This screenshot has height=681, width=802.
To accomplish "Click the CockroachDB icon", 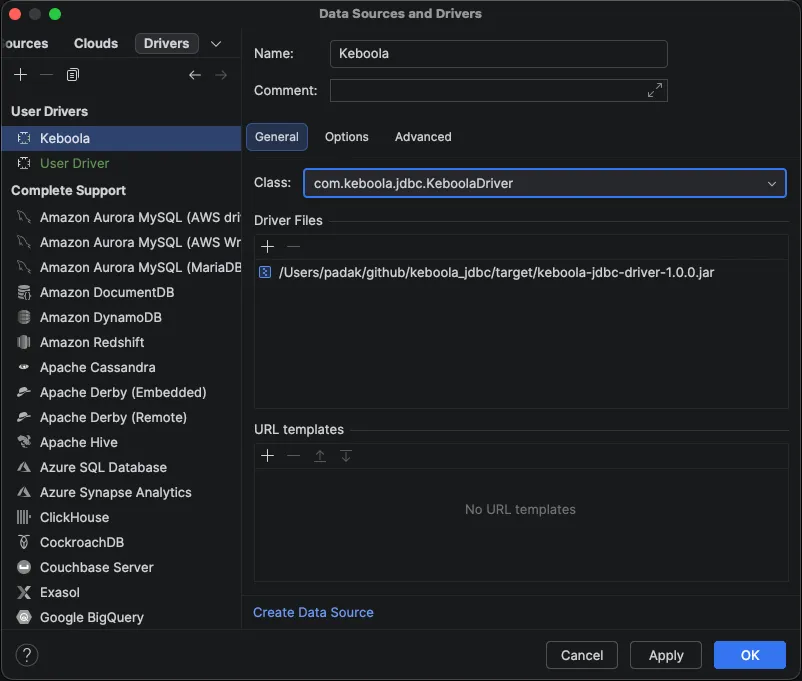I will [24, 542].
